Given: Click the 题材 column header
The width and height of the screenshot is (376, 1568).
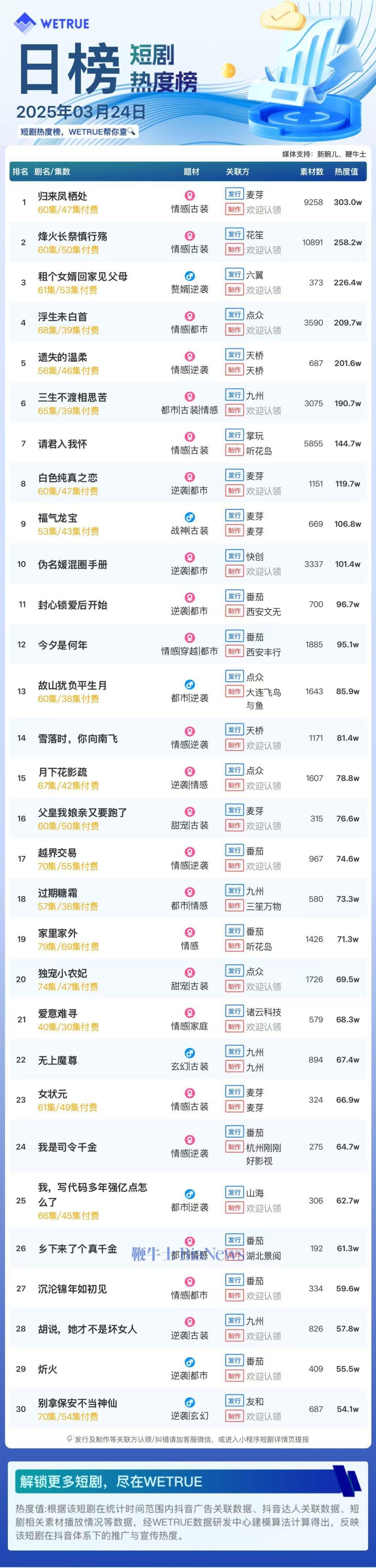Looking at the screenshot, I should point(191,172).
